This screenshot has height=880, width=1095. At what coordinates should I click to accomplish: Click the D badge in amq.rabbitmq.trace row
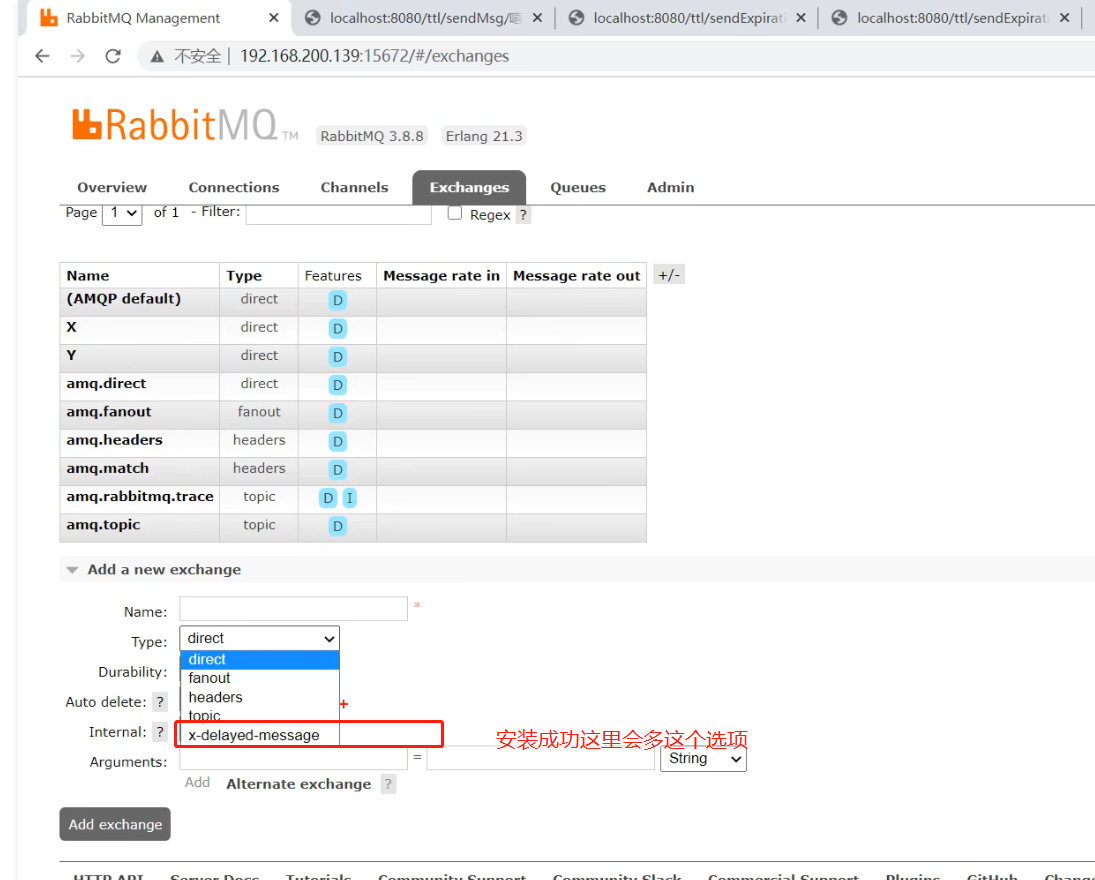point(328,498)
